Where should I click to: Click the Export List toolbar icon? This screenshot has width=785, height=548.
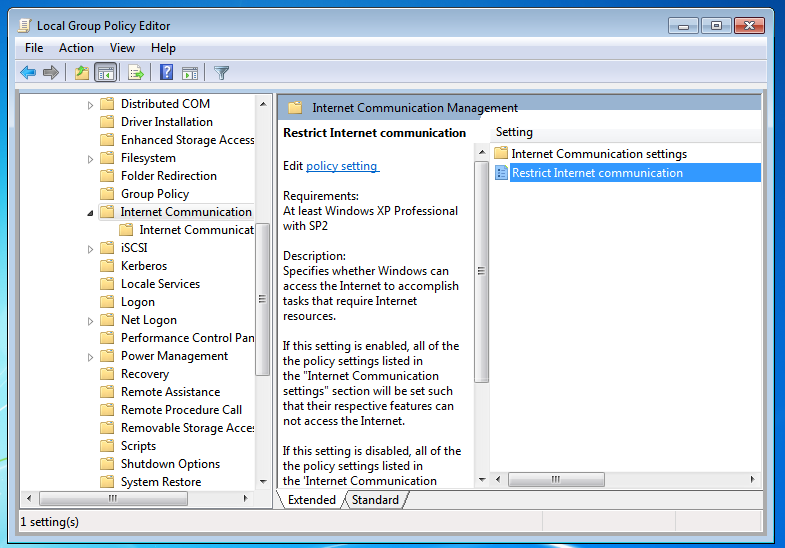pos(135,73)
